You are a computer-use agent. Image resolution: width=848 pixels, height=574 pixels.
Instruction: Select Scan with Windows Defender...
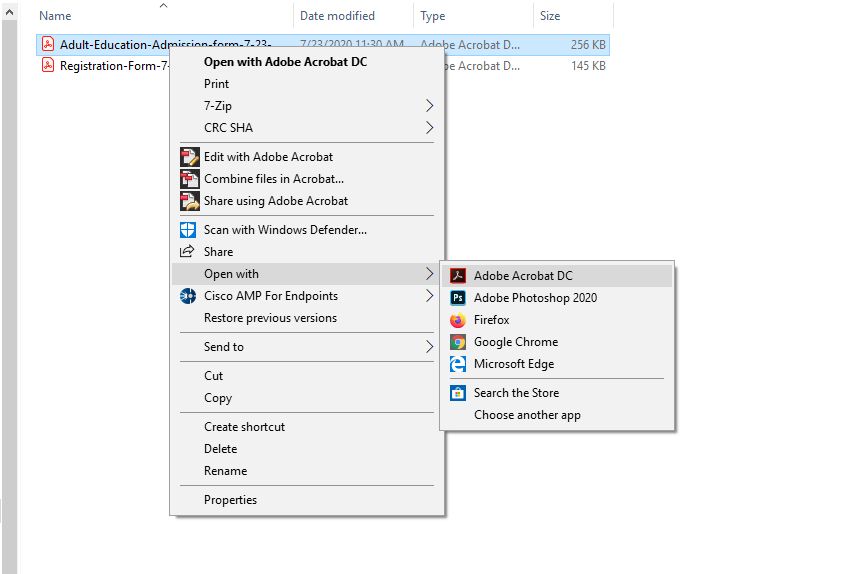307,230
